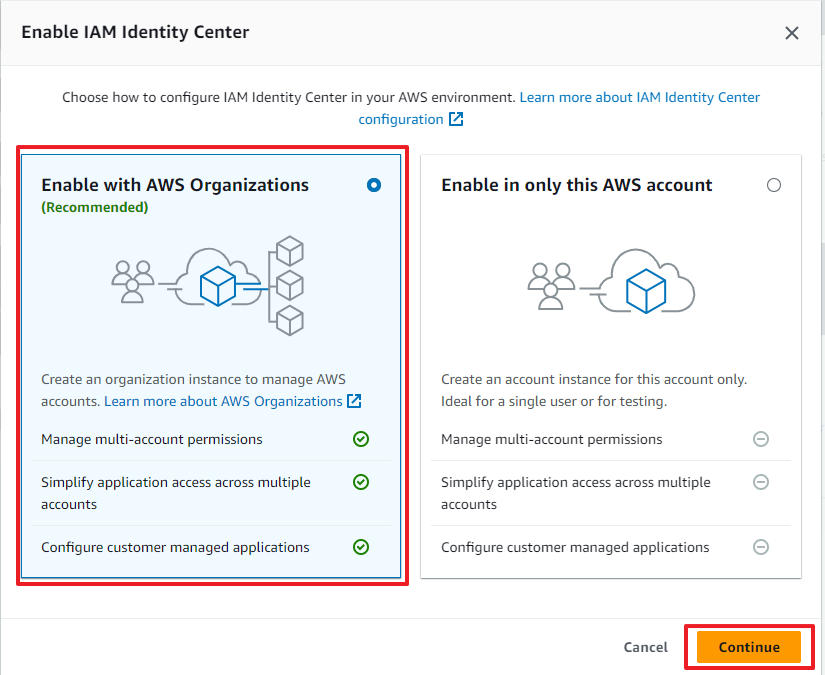
Task: Click Enable with AWS Organizations heading
Action: click(x=175, y=185)
